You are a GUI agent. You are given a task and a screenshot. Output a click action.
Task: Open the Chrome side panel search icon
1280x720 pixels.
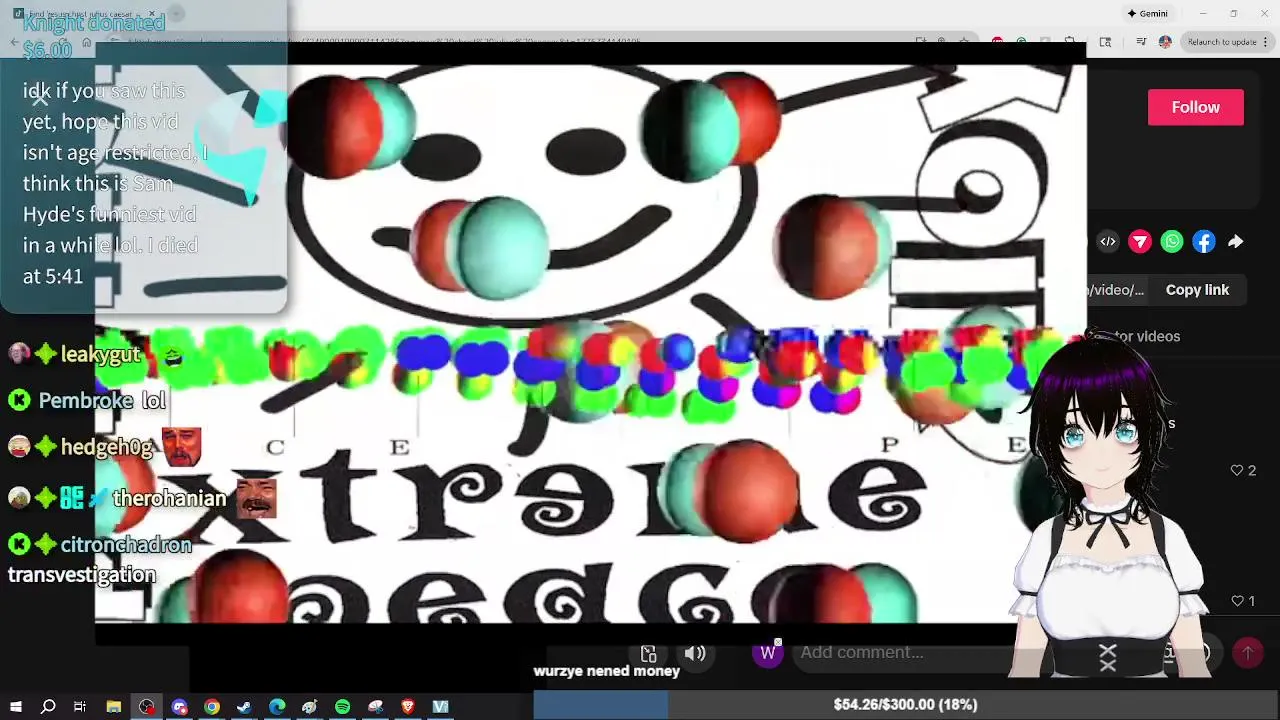[x=1105, y=42]
